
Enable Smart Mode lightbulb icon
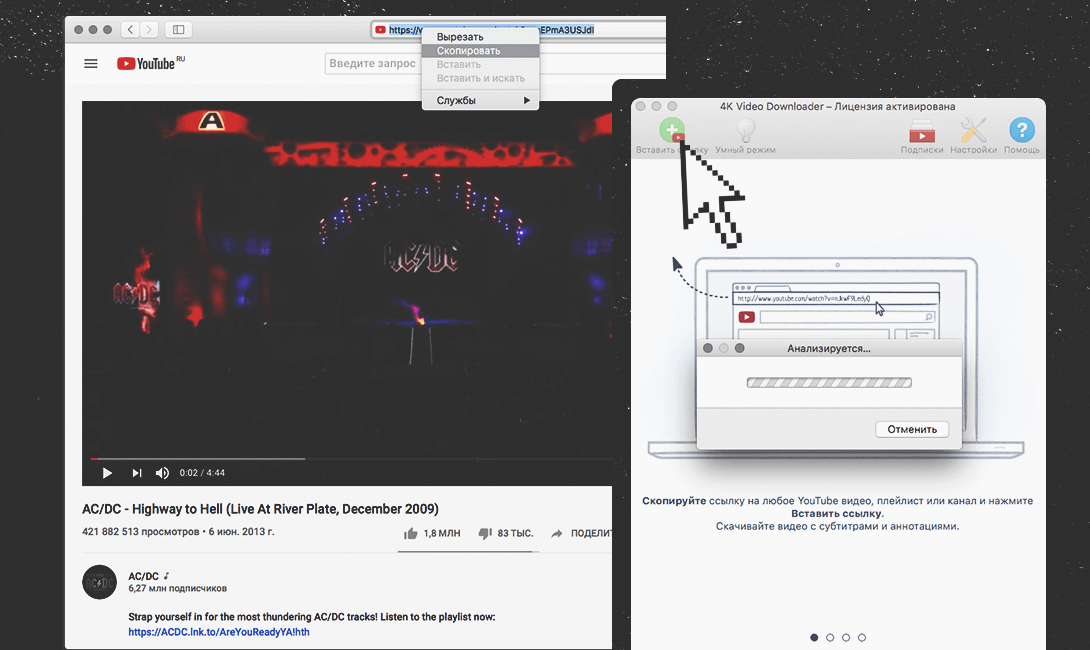(745, 130)
